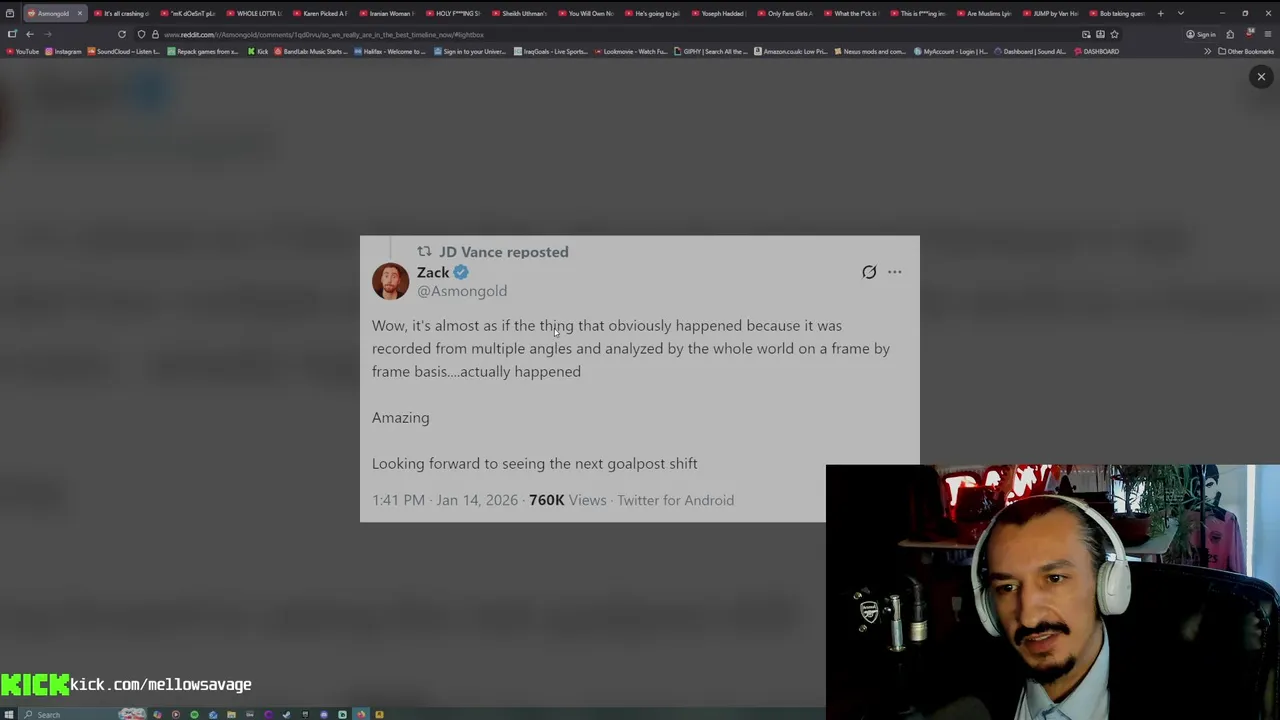Click the @Asmongold handle text
Viewport: 1280px width, 720px height.
(462, 291)
